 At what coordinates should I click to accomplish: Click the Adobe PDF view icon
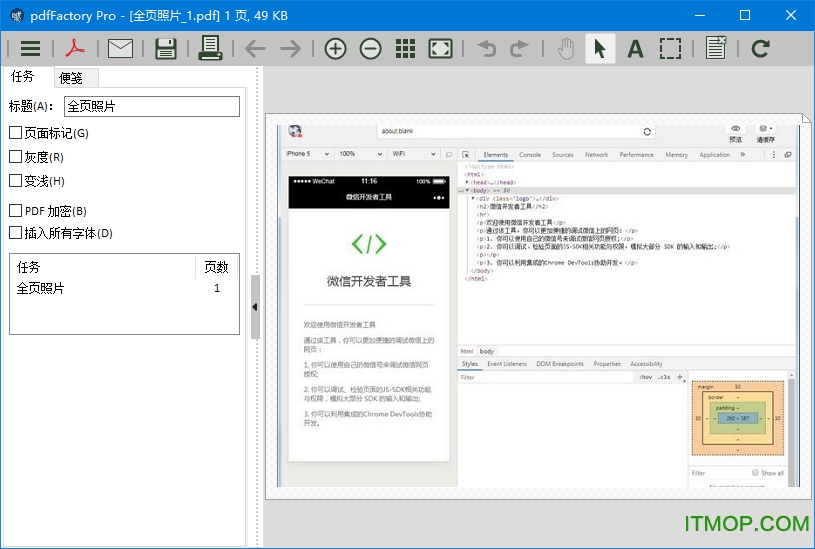click(x=75, y=48)
